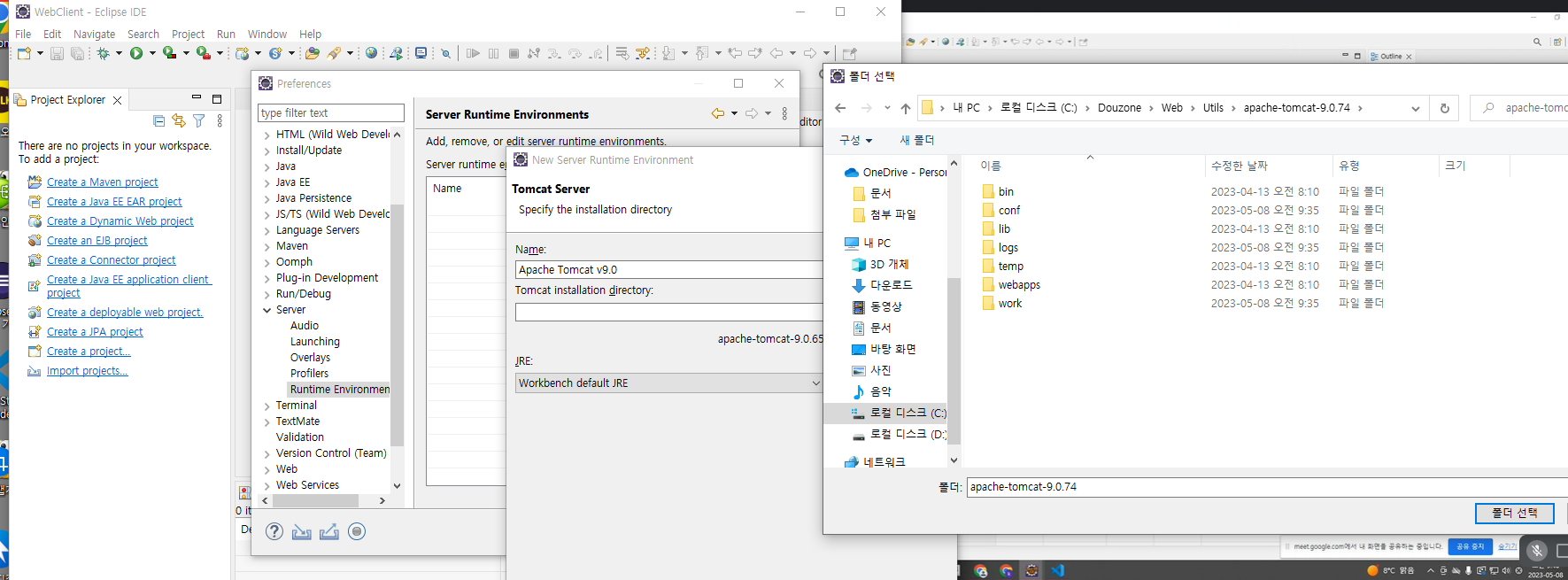Screen dimensions: 1568x580
Task: Collapse the Server preferences node
Action: (267, 310)
